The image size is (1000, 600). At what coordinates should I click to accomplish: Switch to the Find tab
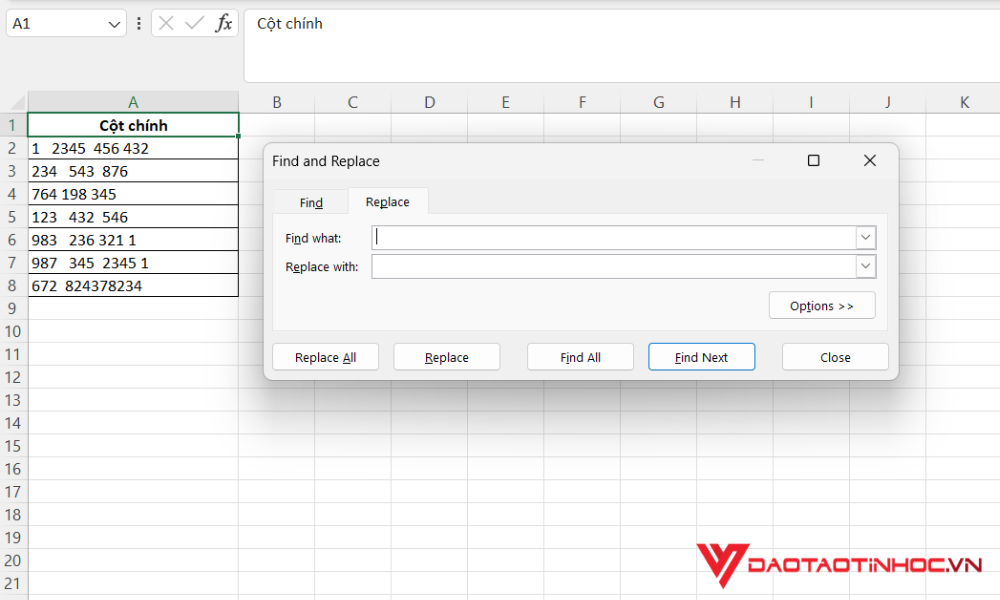point(309,201)
